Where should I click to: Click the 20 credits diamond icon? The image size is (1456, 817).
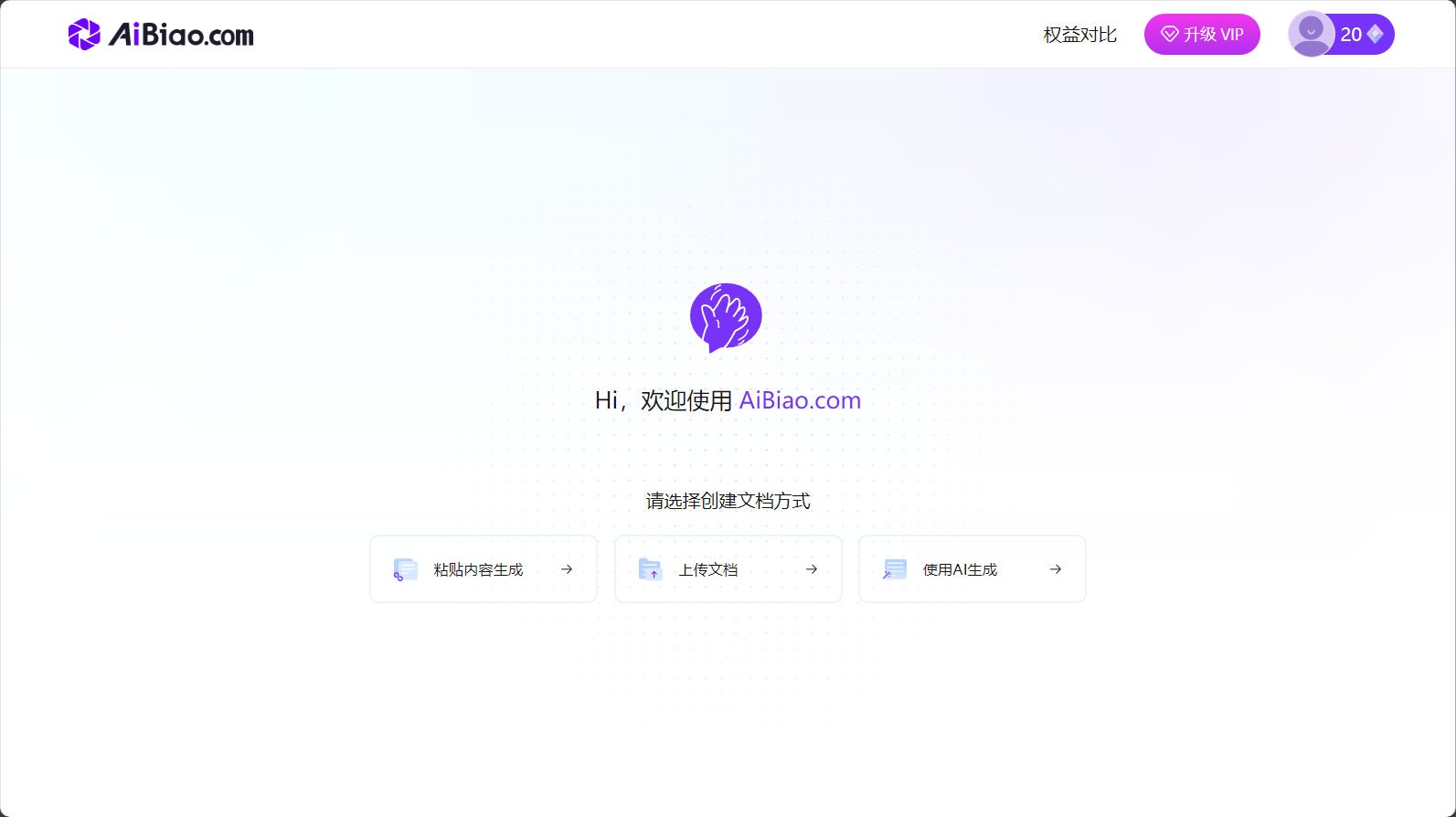pyautogui.click(x=1375, y=35)
